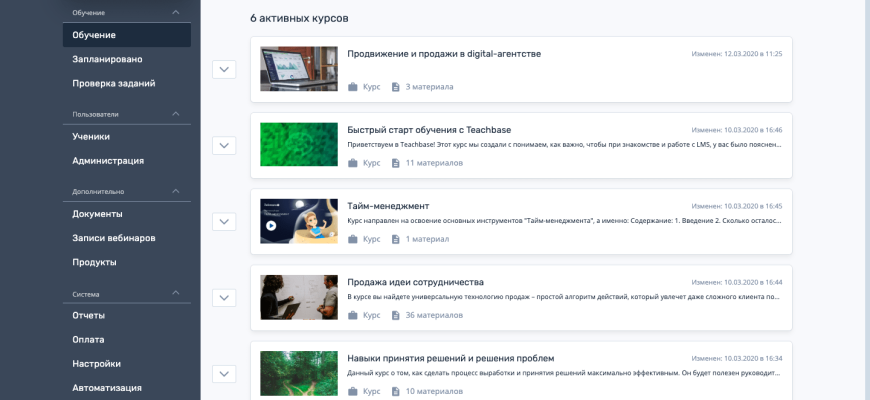Open dropdown beside Тайм-менеджмент course

(224, 221)
